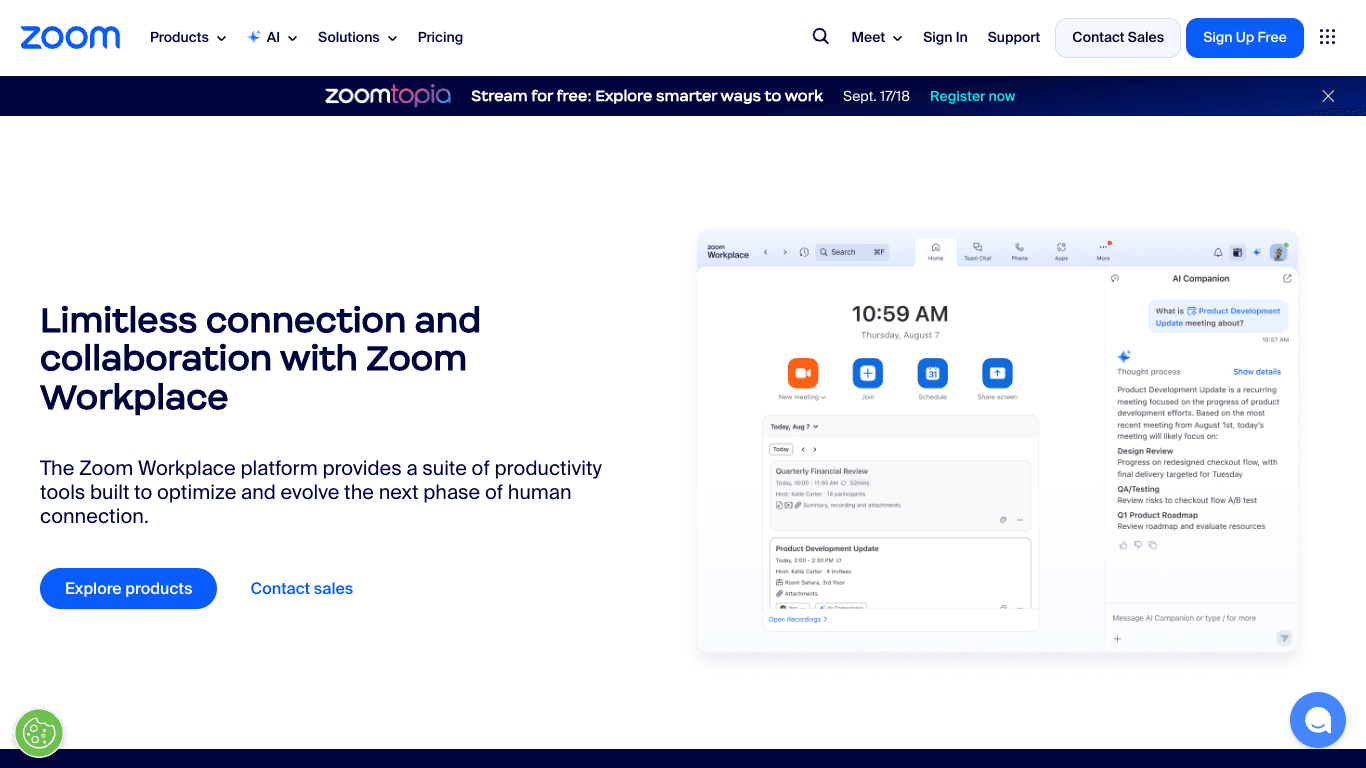Click the Join meeting plus icon
The width and height of the screenshot is (1366, 768).
867,373
